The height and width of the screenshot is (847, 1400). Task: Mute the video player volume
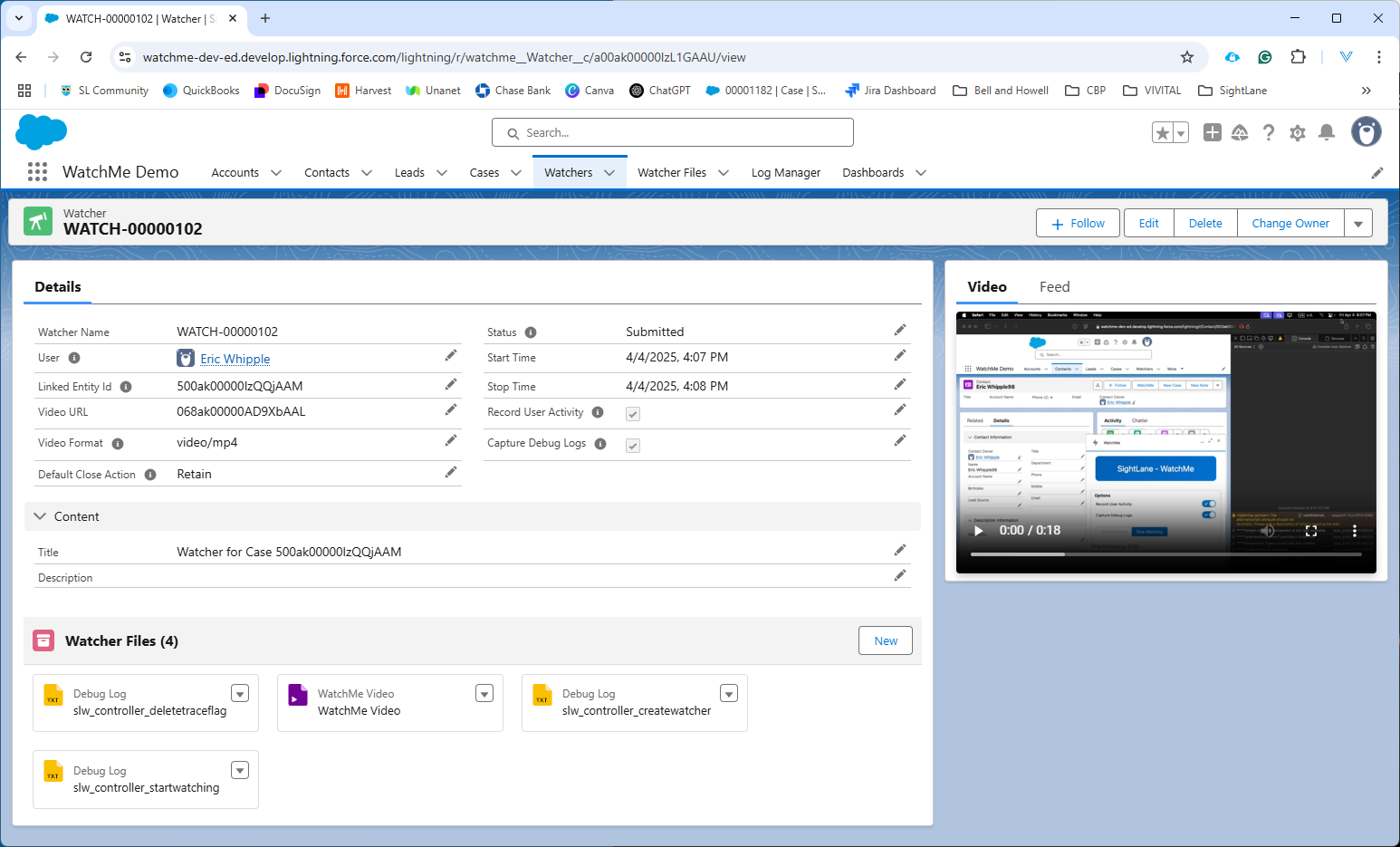tap(1267, 531)
